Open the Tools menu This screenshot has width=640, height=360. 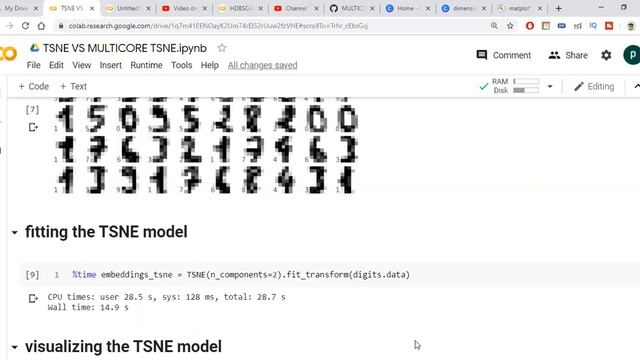181,65
